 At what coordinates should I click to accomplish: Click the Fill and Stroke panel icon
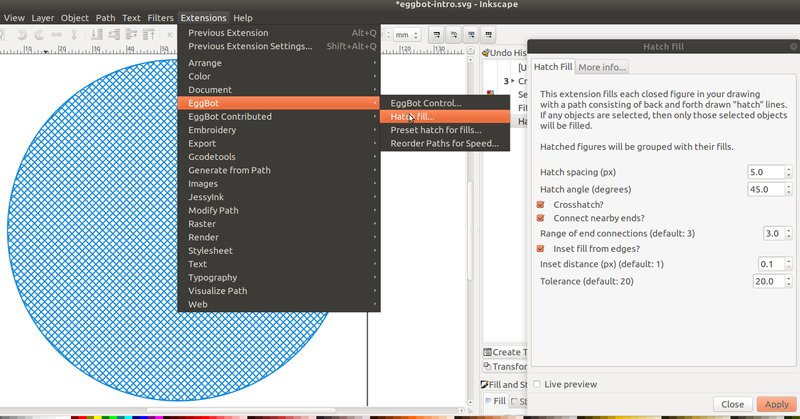point(485,384)
